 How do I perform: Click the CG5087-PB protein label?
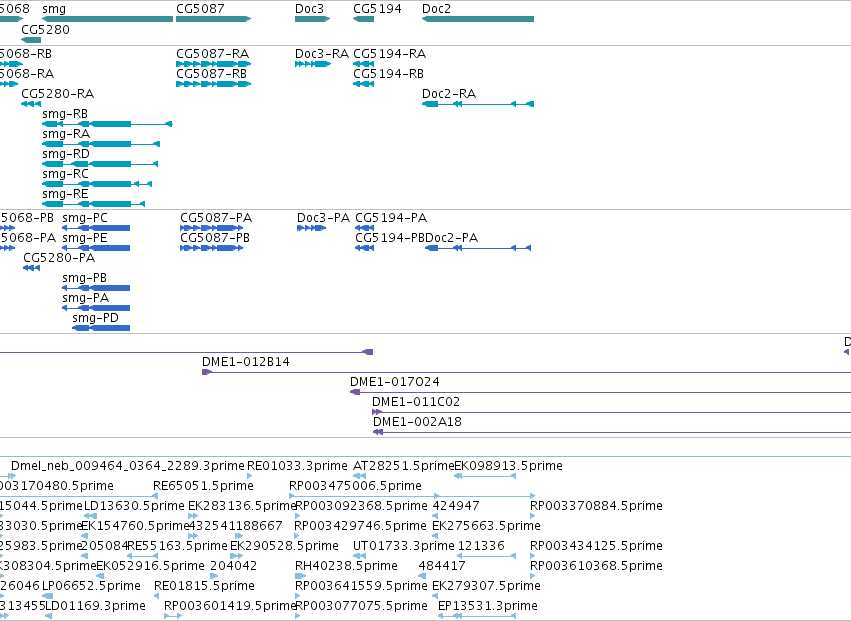[215, 238]
